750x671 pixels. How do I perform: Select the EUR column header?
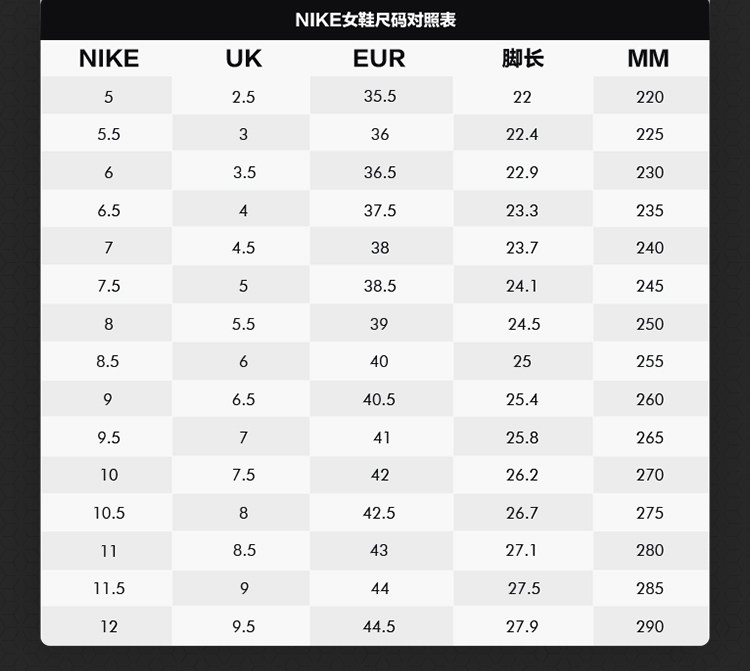[x=379, y=58]
